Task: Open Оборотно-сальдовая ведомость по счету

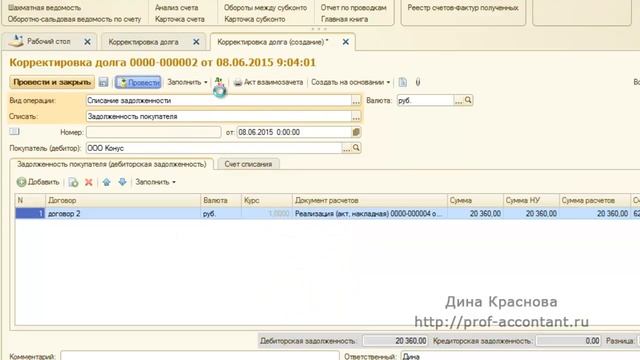Action: pos(74,19)
